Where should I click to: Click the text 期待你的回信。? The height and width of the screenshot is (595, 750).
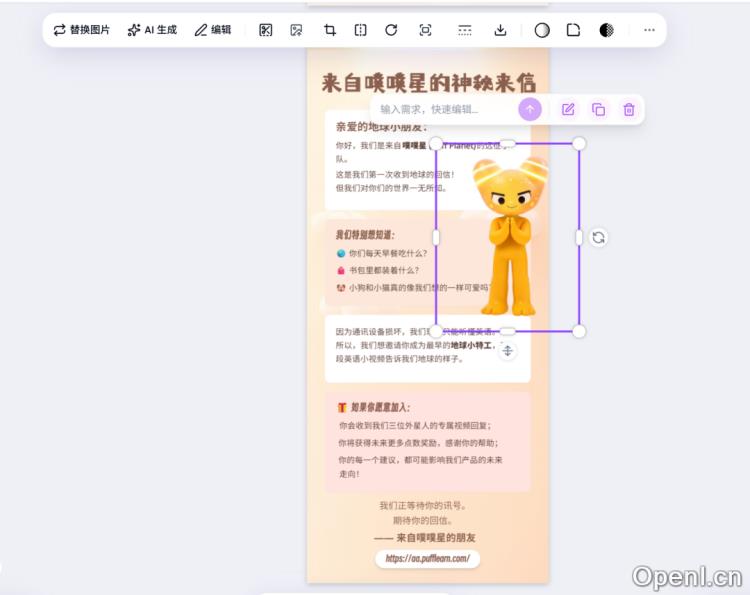[x=422, y=520]
